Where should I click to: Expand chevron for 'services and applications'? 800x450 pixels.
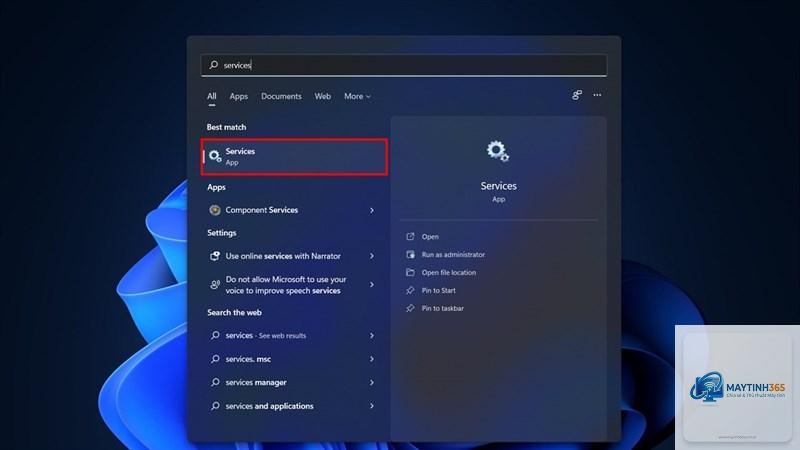click(x=372, y=406)
